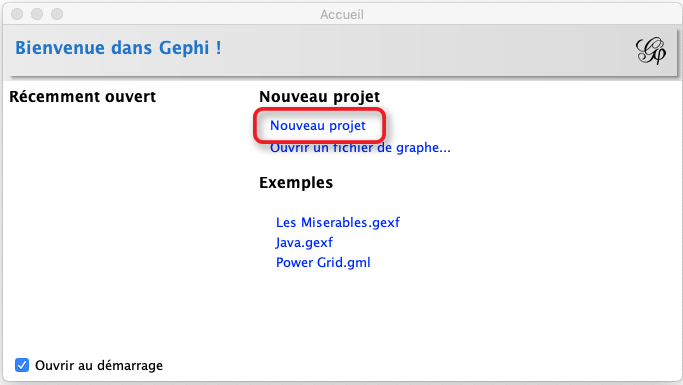
Task: Click the gray welcome banner background
Action: tap(427, 50)
